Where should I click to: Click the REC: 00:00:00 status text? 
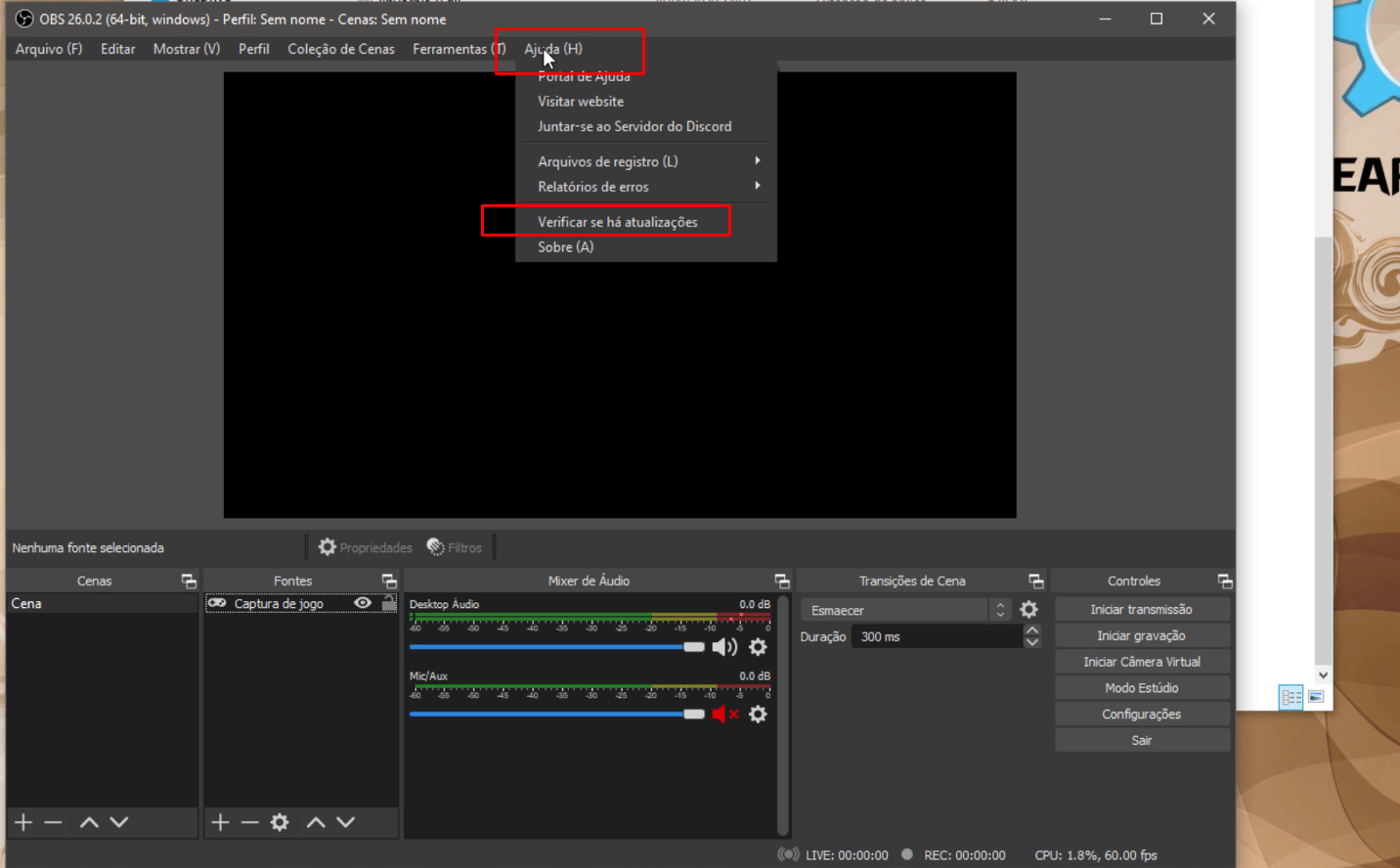click(964, 855)
